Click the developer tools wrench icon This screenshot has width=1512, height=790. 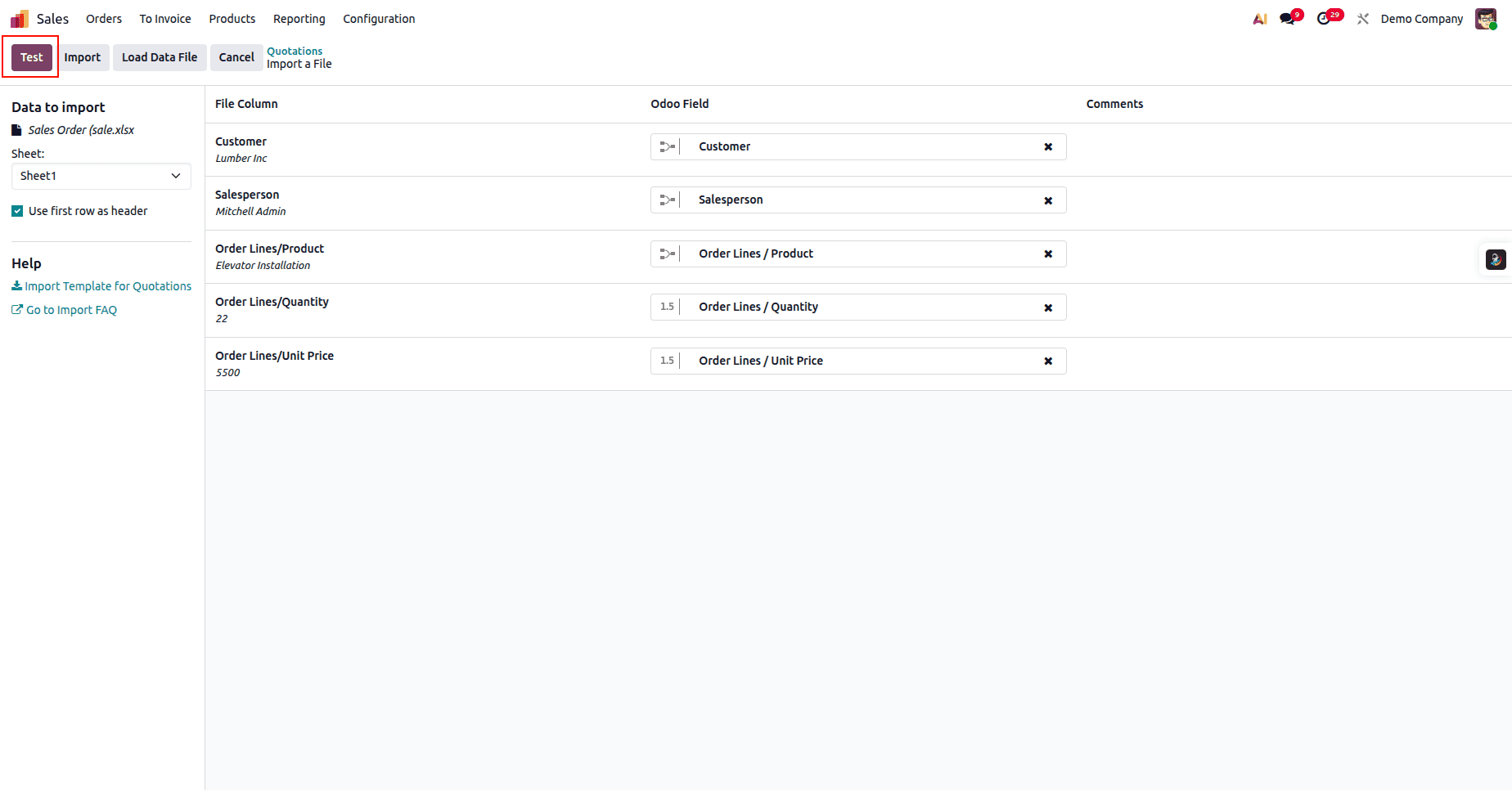click(x=1362, y=17)
